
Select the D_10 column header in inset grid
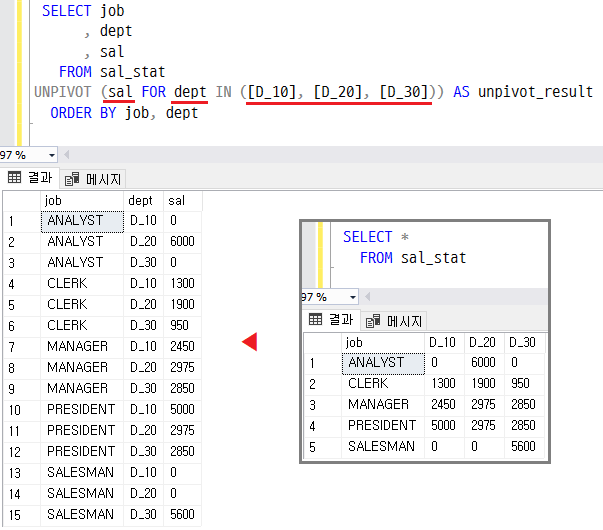[444, 343]
